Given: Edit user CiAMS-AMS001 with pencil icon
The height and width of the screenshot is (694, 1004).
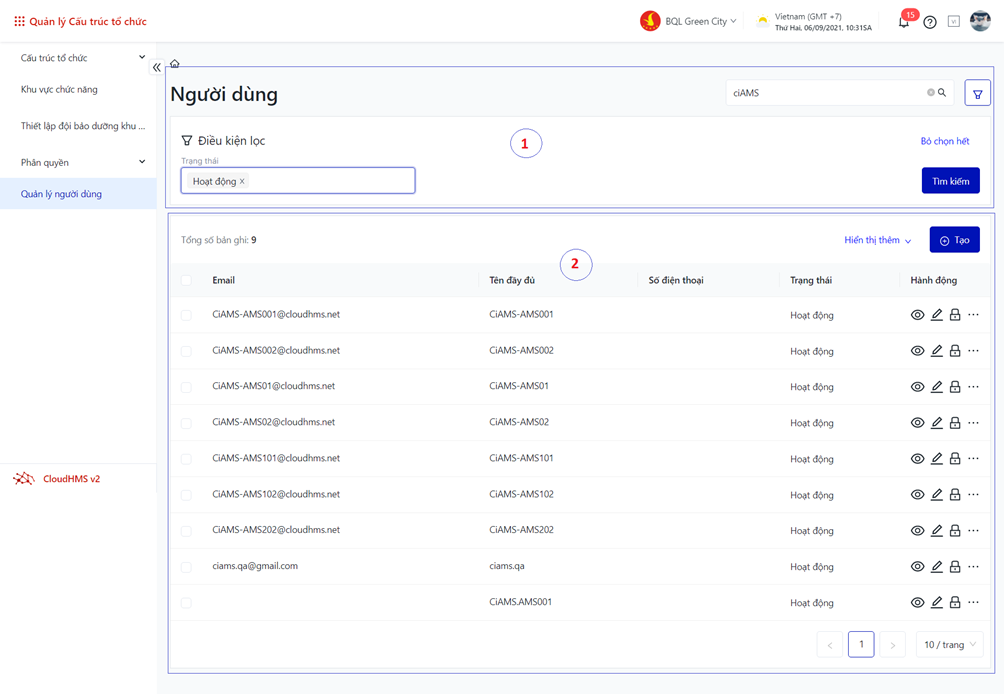Looking at the screenshot, I should (x=936, y=315).
